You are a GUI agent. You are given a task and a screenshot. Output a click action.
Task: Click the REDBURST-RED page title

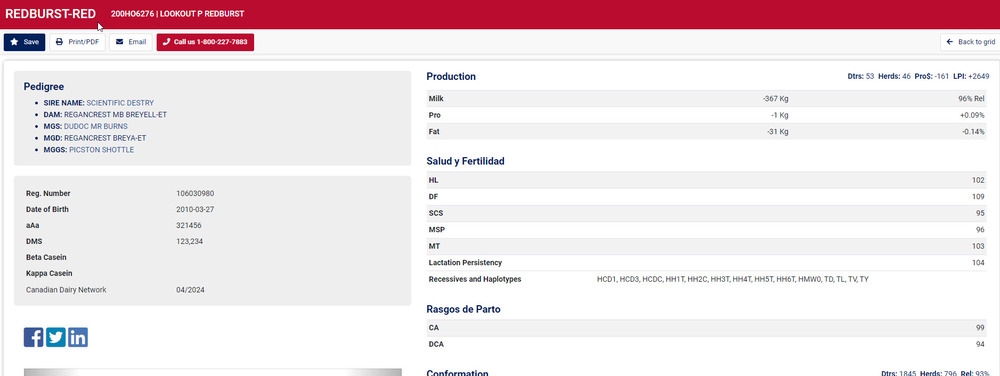coord(50,14)
